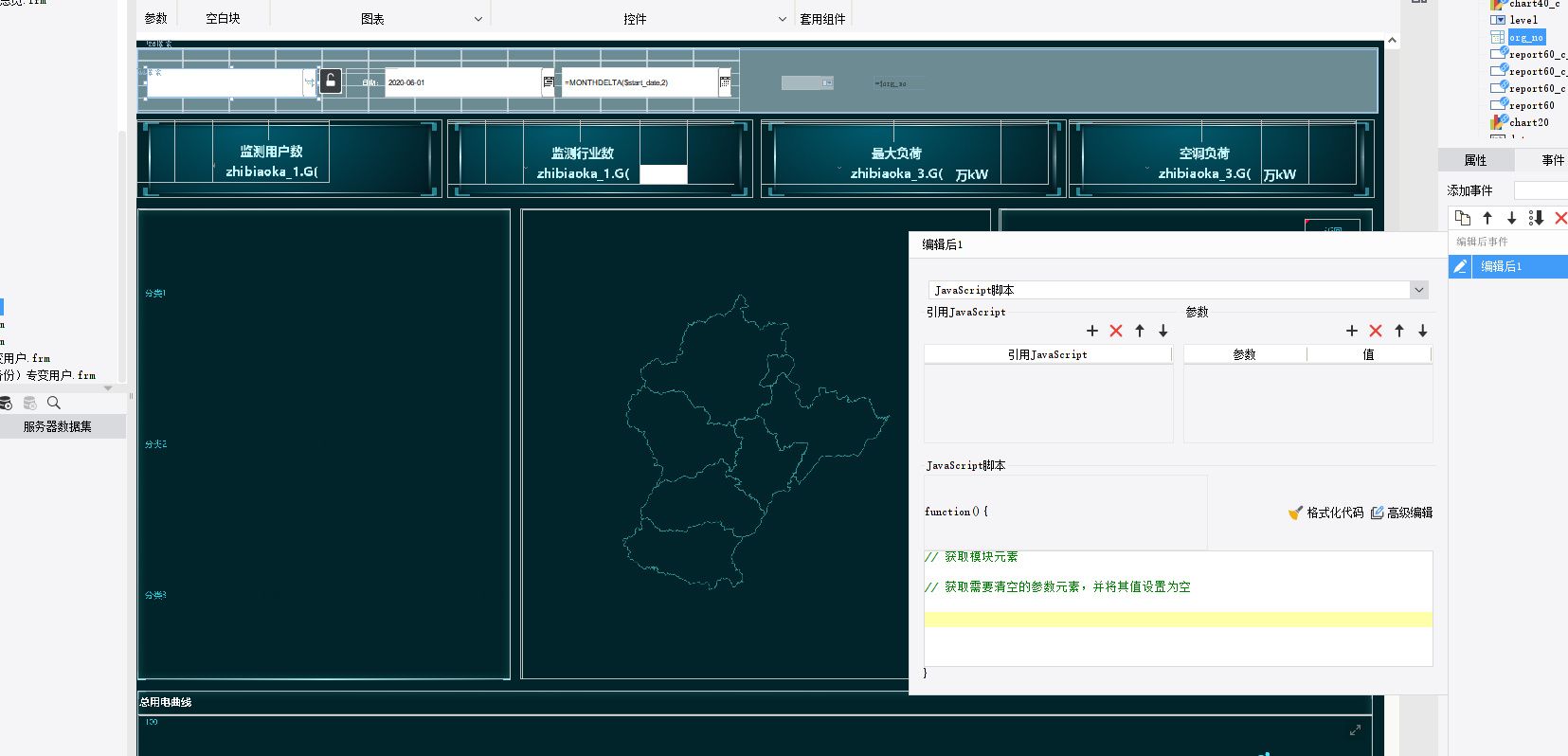
Task: Delete the selected event with red X
Action: point(1560,218)
